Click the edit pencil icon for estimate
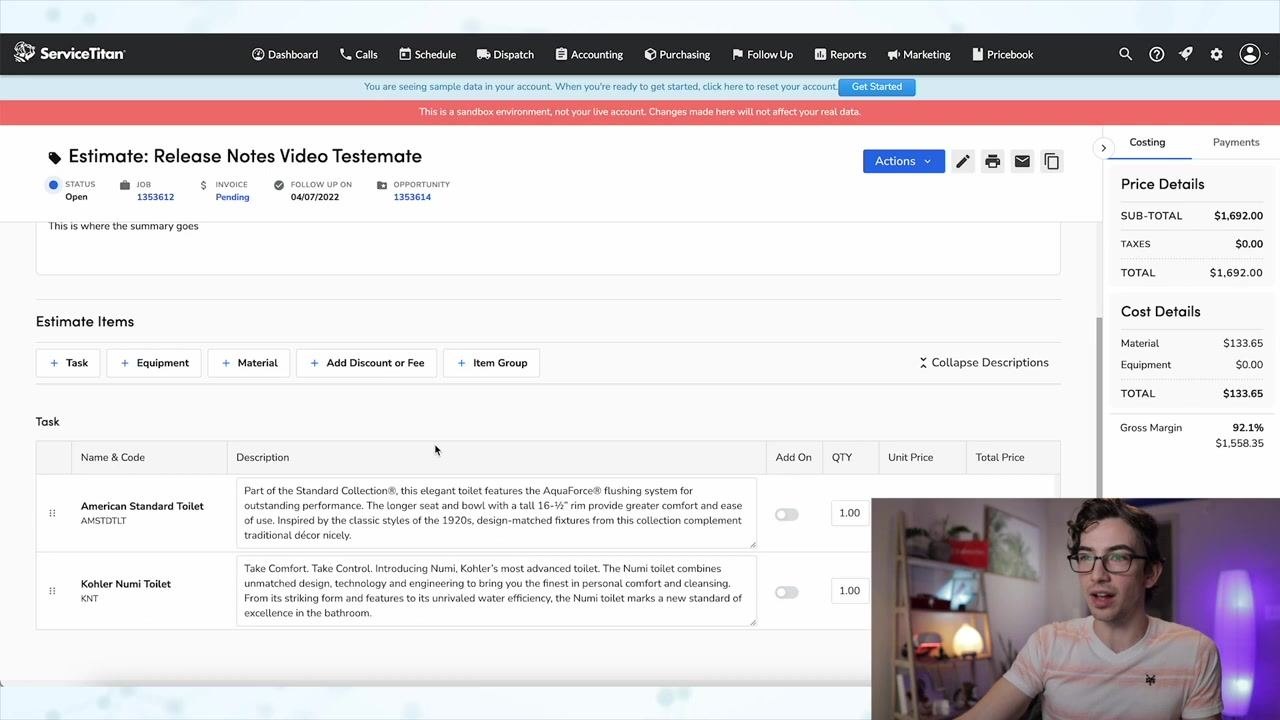1280x720 pixels. click(x=962, y=161)
